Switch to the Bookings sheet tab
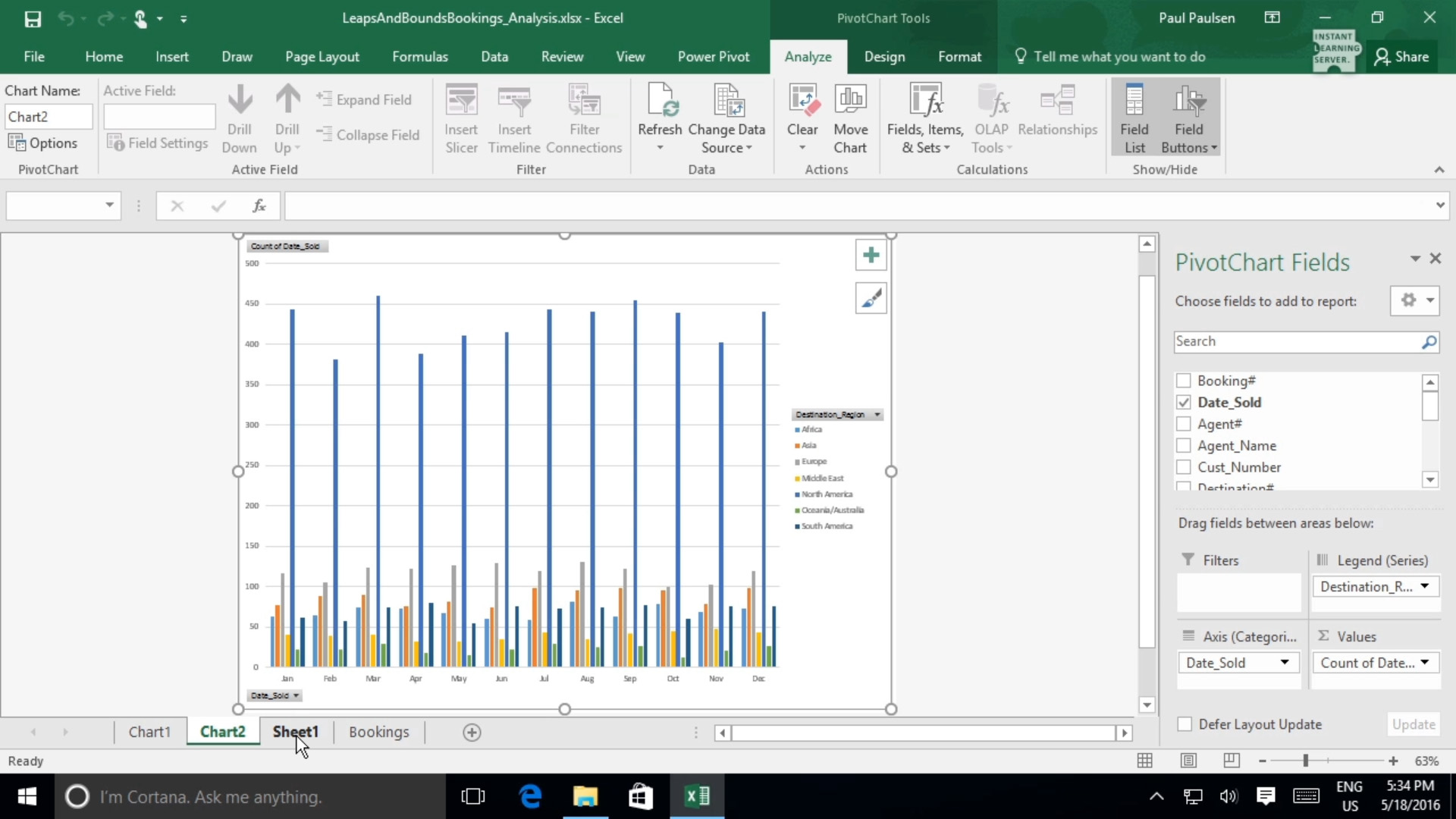Viewport: 1456px width, 819px height. [x=378, y=731]
